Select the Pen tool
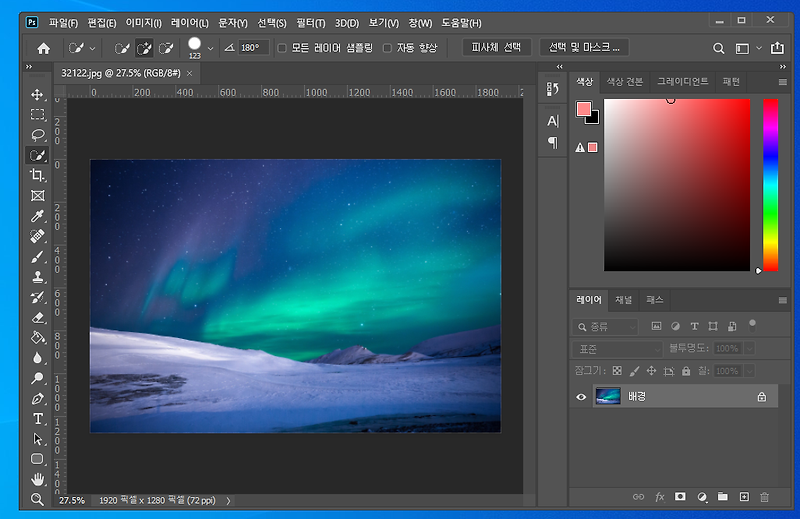The width and height of the screenshot is (800, 519). click(x=37, y=399)
